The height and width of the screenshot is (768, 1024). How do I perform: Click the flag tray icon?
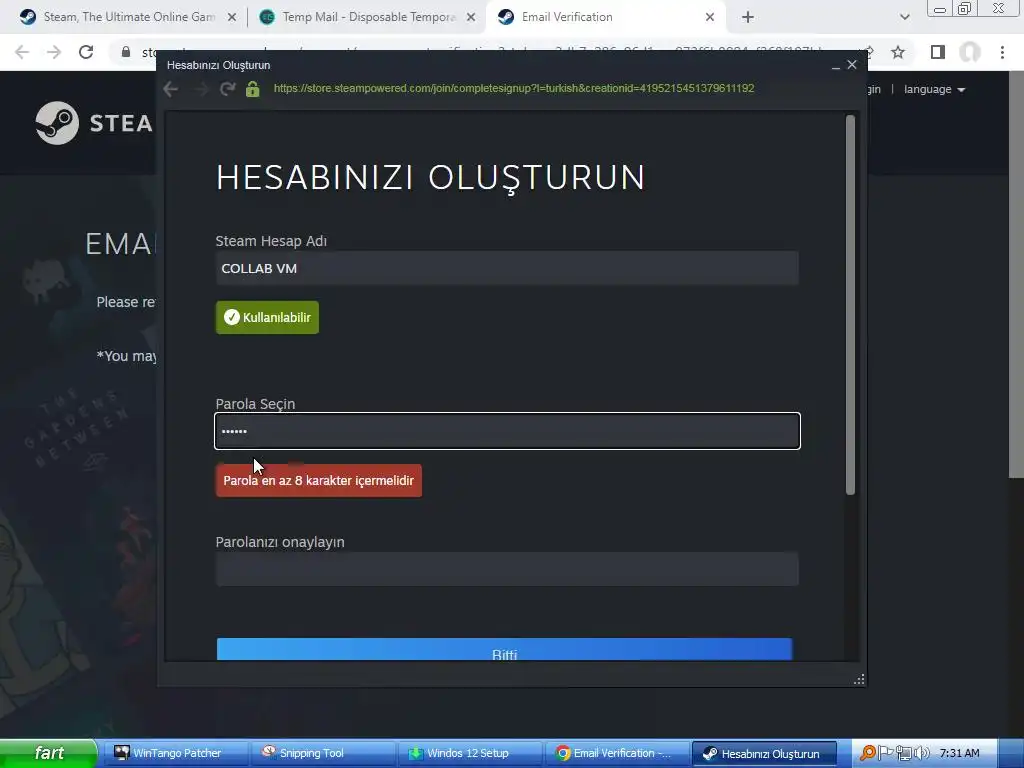tap(886, 753)
